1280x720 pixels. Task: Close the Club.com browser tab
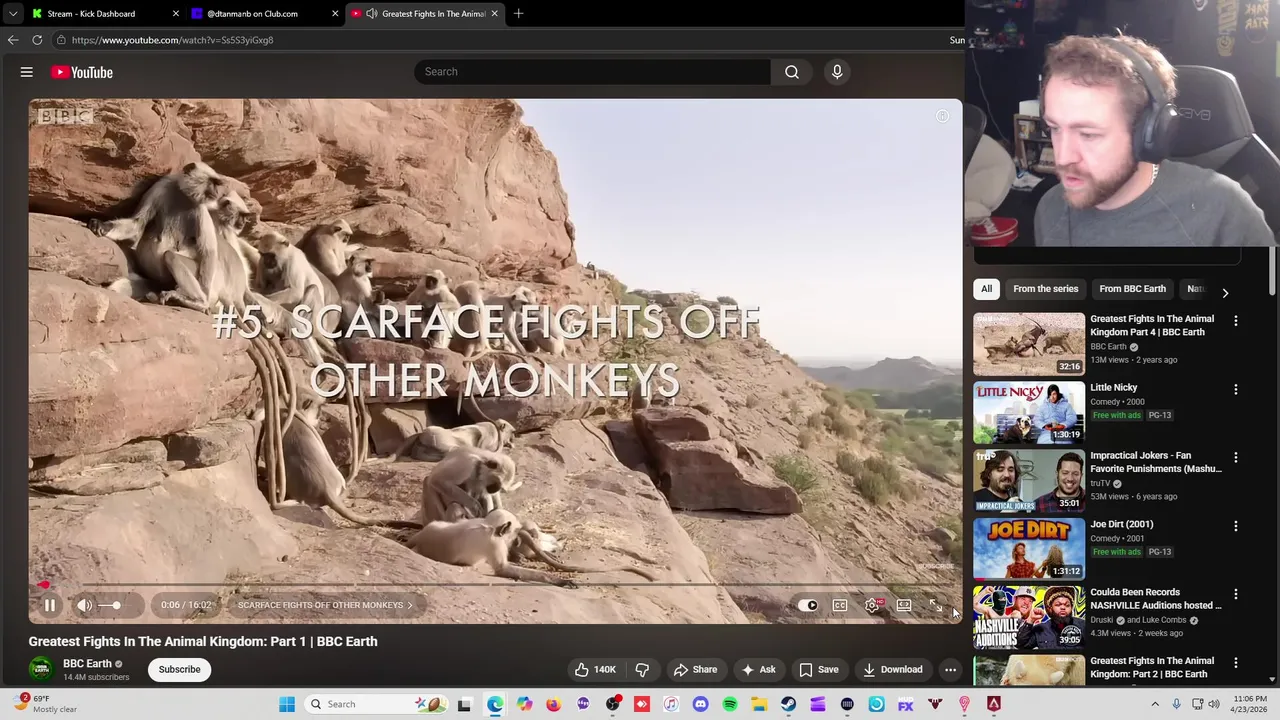pyautogui.click(x=334, y=14)
